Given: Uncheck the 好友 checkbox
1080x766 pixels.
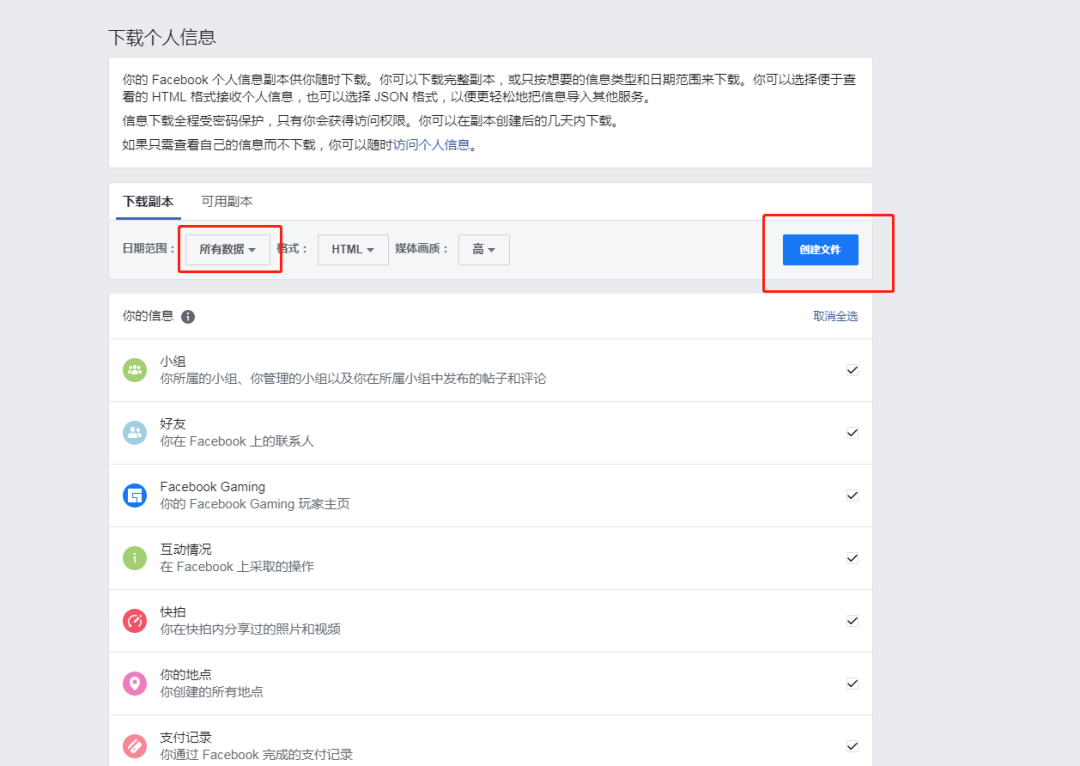Looking at the screenshot, I should tap(852, 432).
